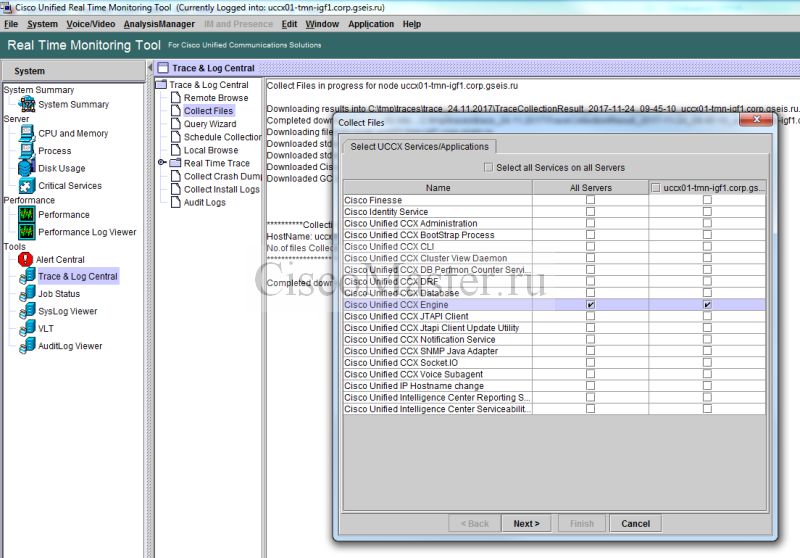The image size is (800, 558).
Task: Close the Collect Files dialog
Action: click(x=757, y=119)
